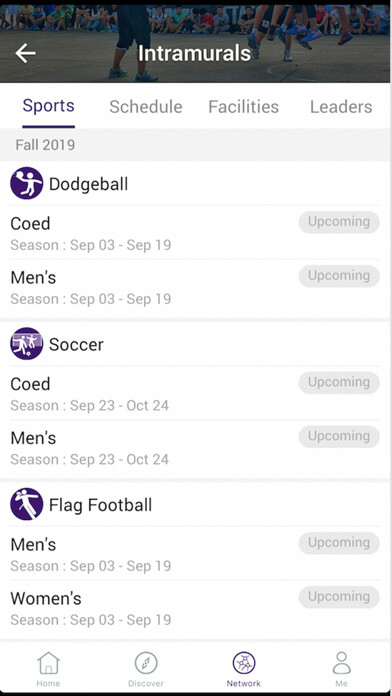Image resolution: width=392 pixels, height=696 pixels.
Task: Tap Upcoming badge for Soccer Men's
Action: point(339,436)
